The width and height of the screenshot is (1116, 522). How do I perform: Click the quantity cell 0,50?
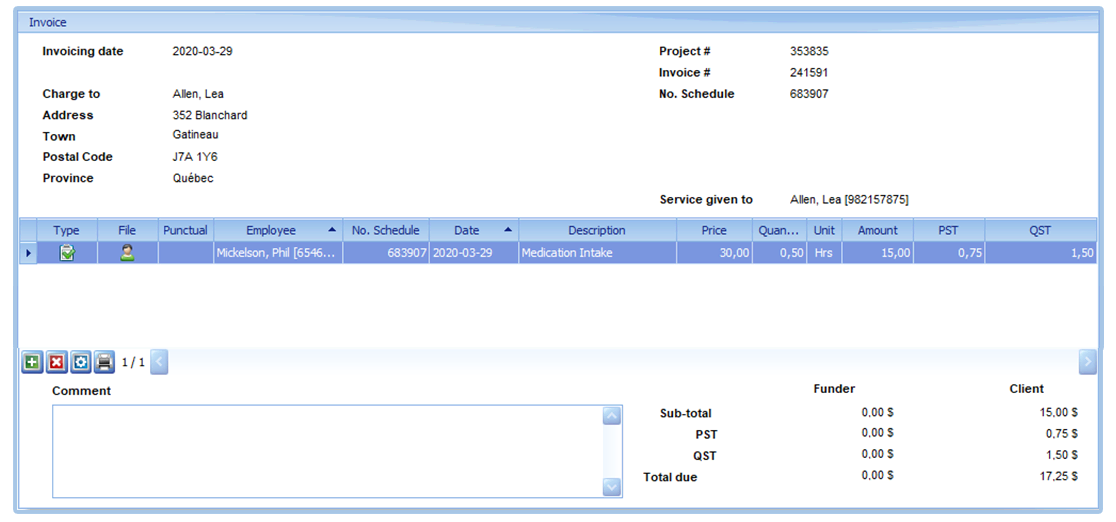click(779, 253)
